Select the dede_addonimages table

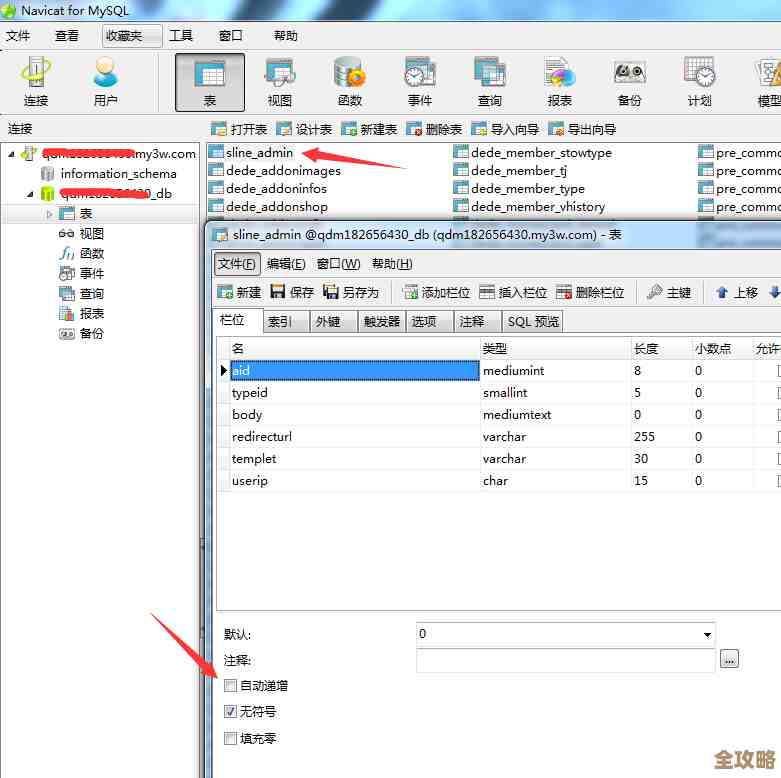pyautogui.click(x=283, y=171)
